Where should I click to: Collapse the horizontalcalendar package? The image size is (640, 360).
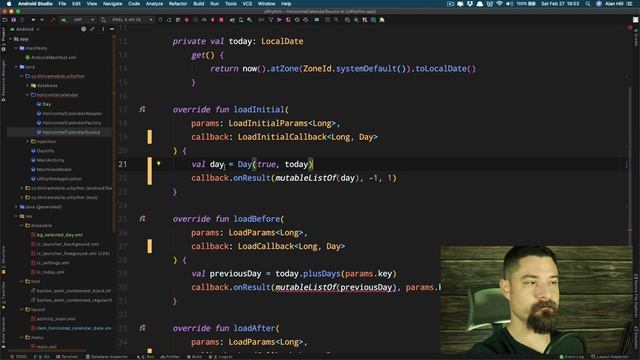coord(27,95)
